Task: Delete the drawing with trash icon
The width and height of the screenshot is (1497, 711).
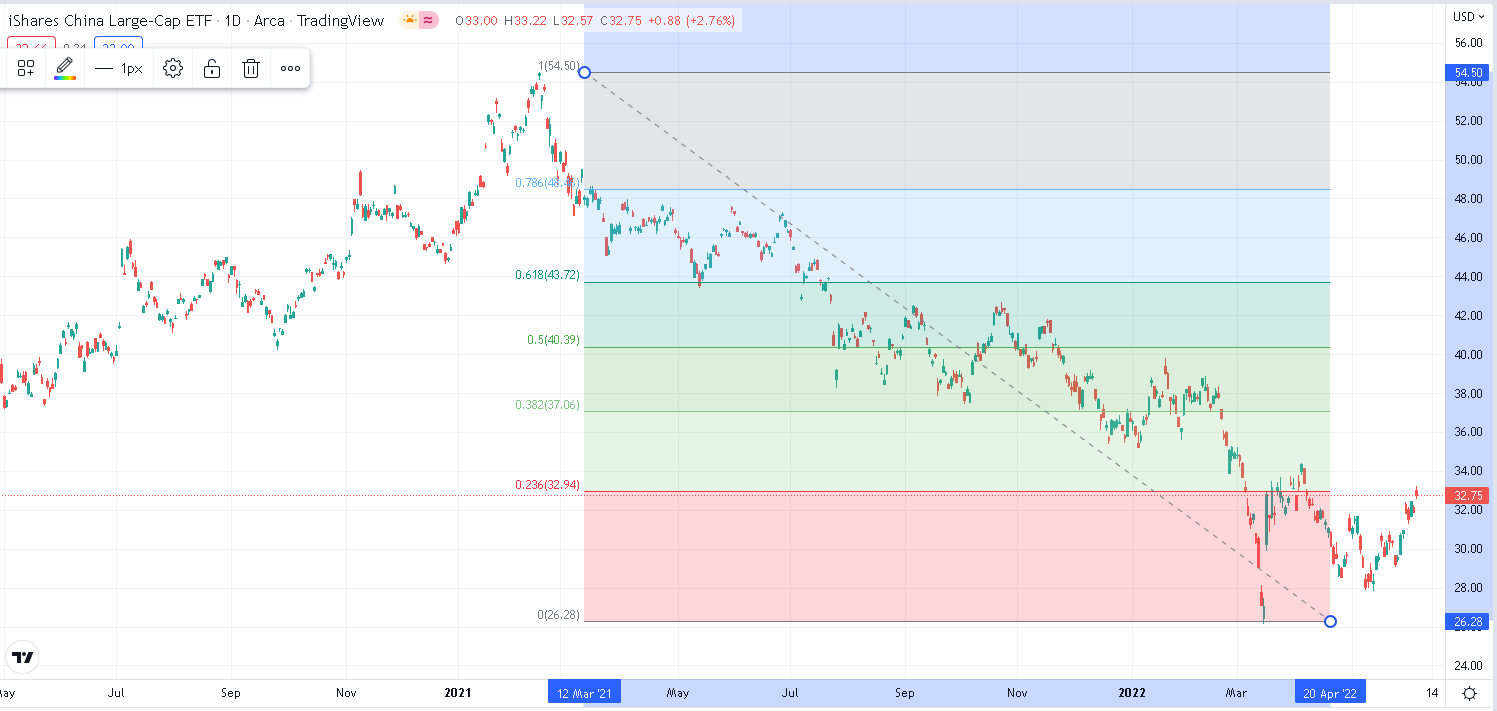Action: pos(251,68)
